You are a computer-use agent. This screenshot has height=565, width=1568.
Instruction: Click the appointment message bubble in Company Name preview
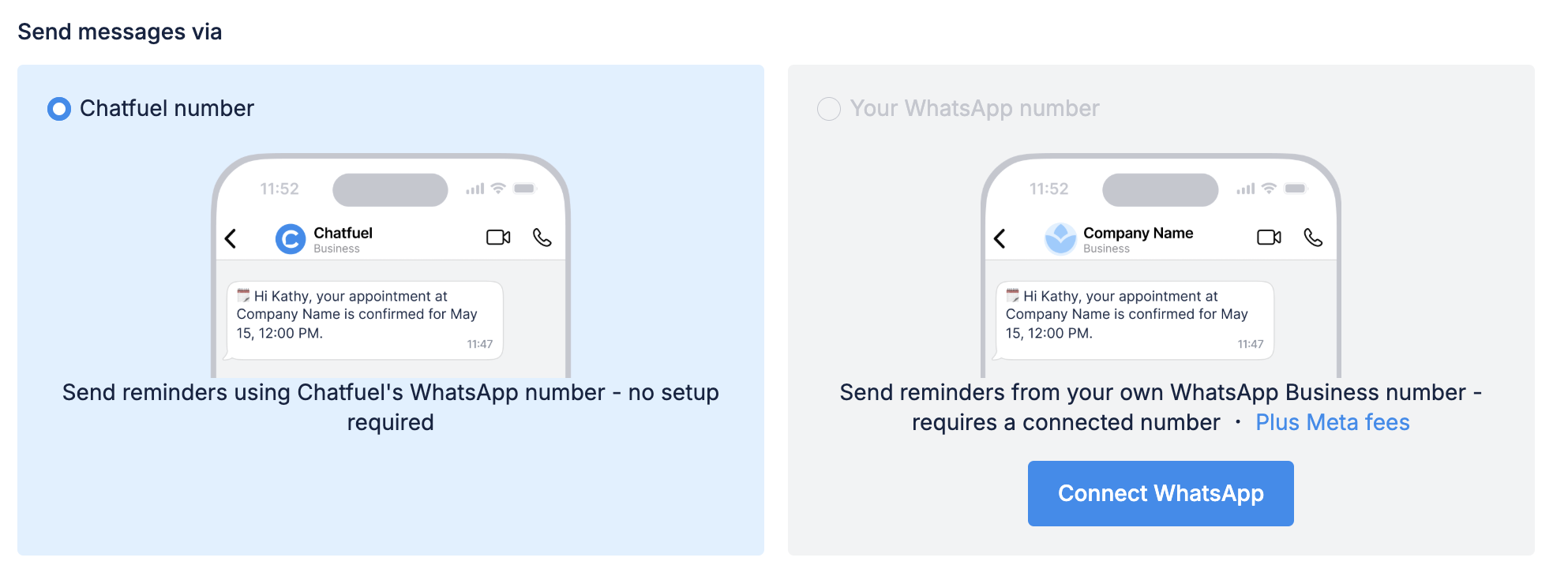[1135, 320]
